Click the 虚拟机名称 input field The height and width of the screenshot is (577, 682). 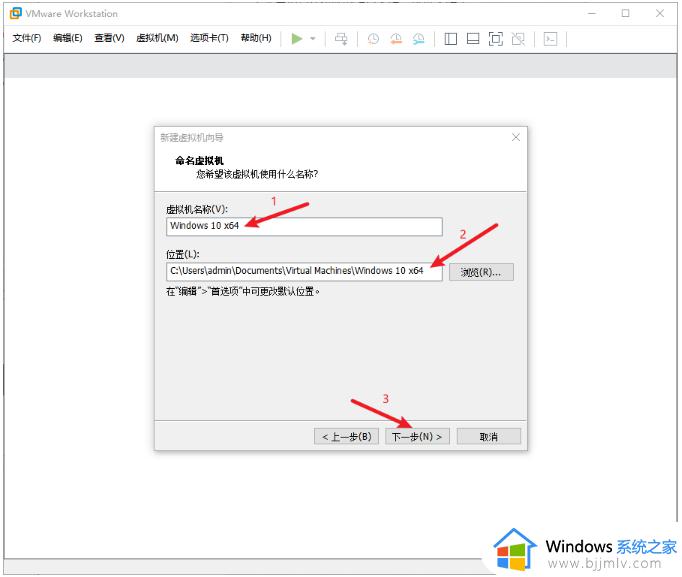(304, 227)
